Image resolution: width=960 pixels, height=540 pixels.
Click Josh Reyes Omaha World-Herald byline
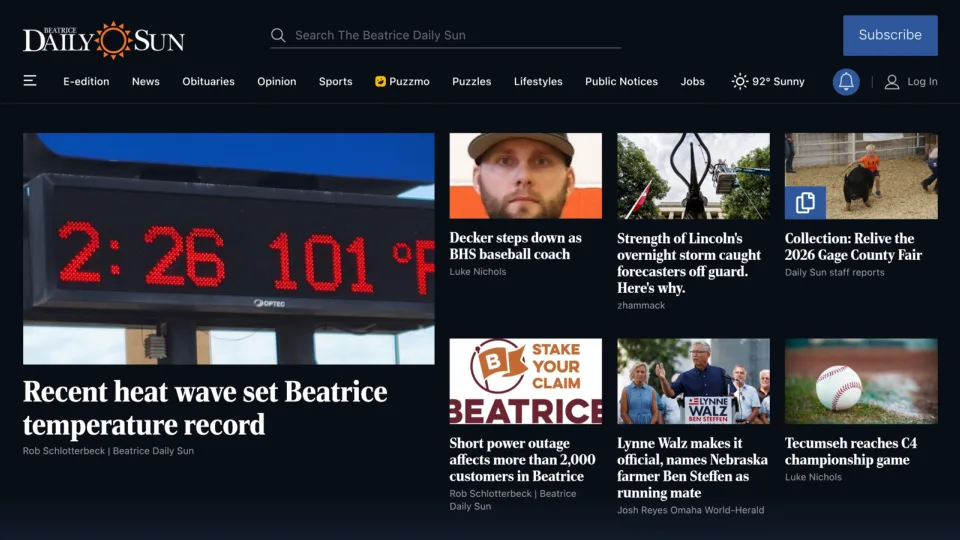(x=691, y=510)
